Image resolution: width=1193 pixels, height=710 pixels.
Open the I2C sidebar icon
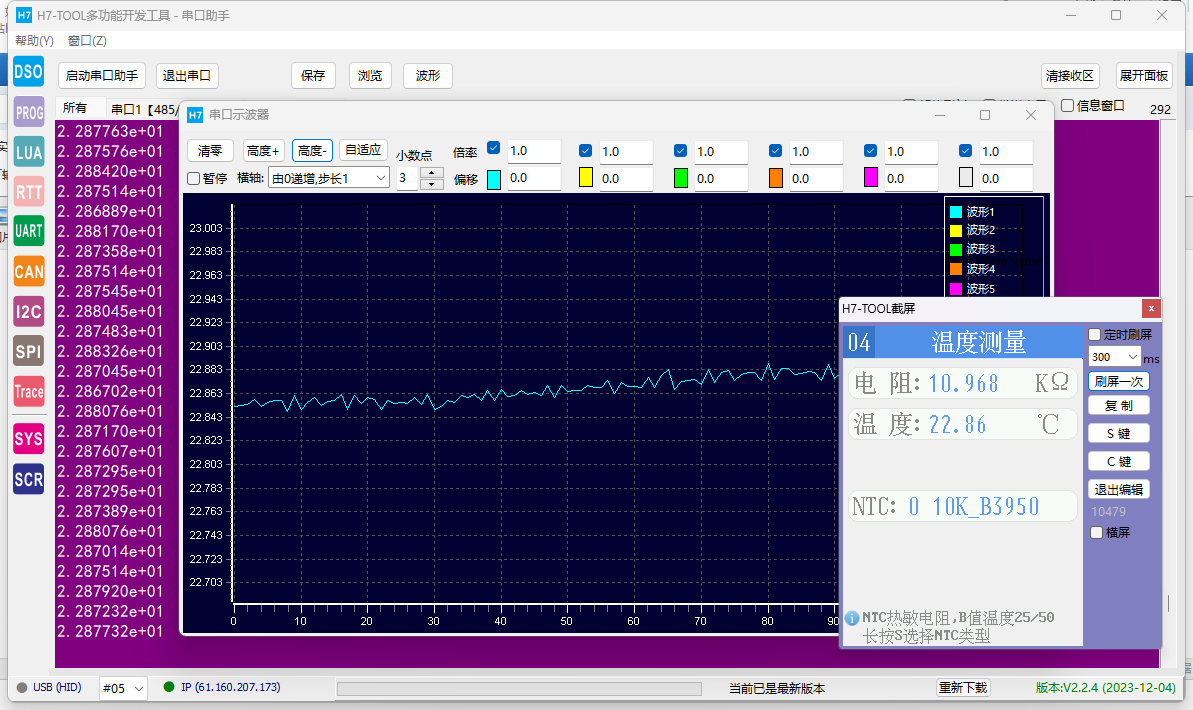pyautogui.click(x=28, y=311)
